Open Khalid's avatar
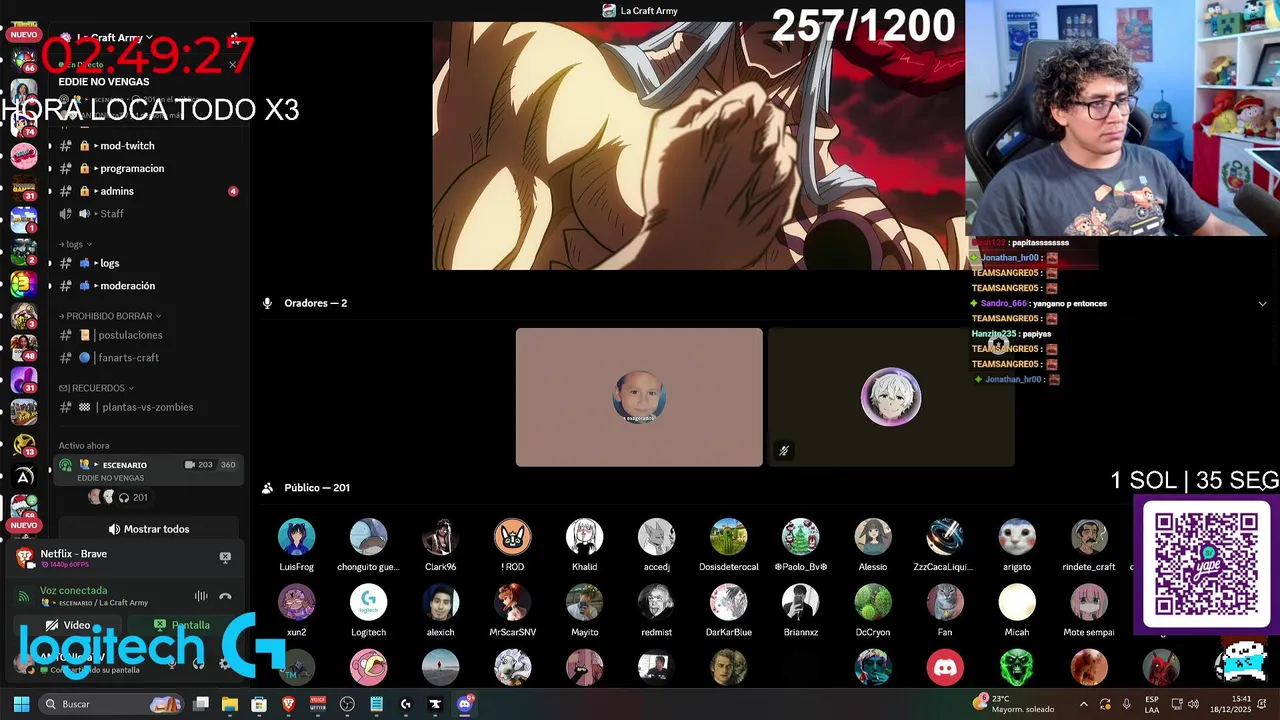Image resolution: width=1280 pixels, height=720 pixels. [x=584, y=537]
